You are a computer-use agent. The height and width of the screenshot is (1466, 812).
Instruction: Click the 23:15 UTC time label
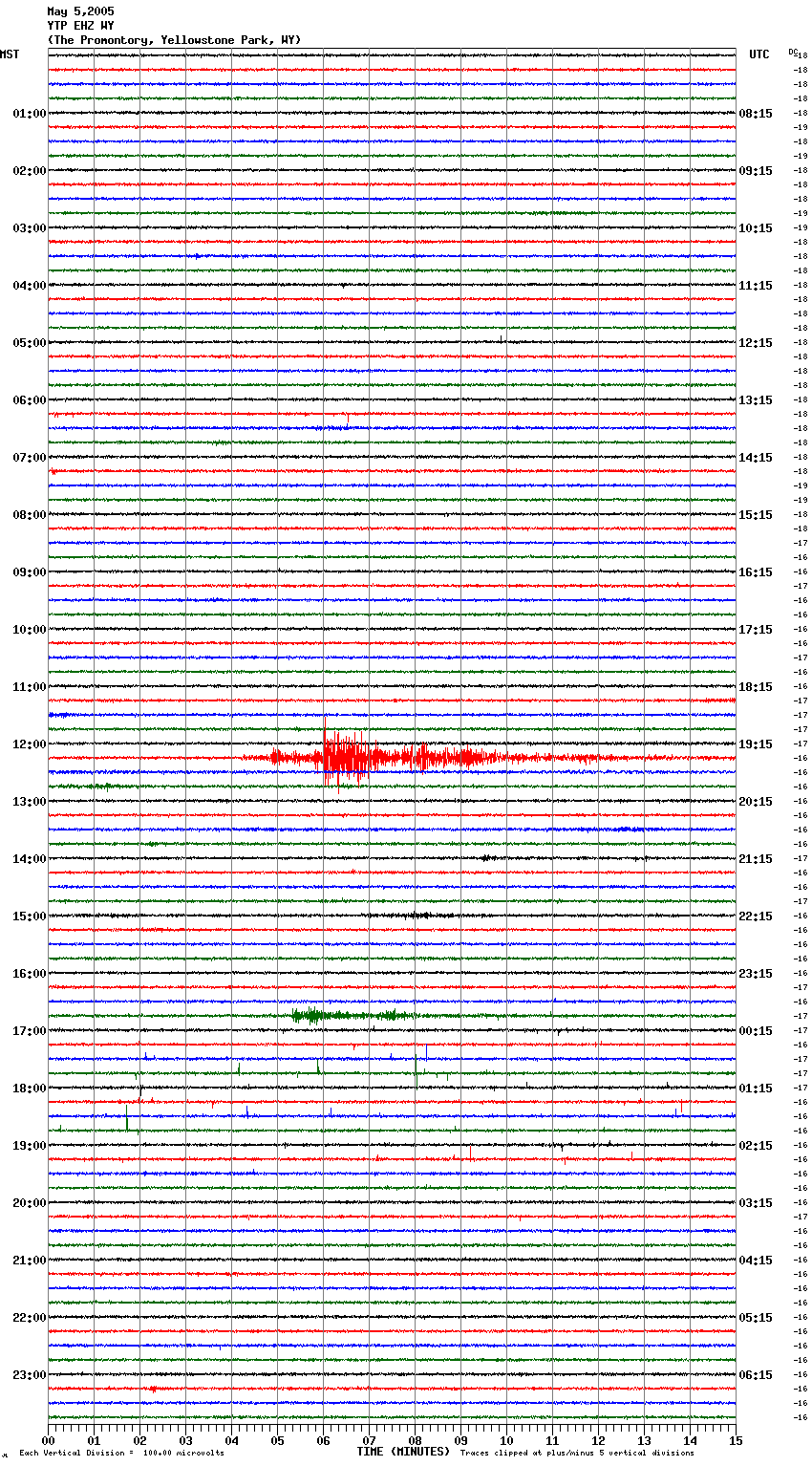point(756,974)
